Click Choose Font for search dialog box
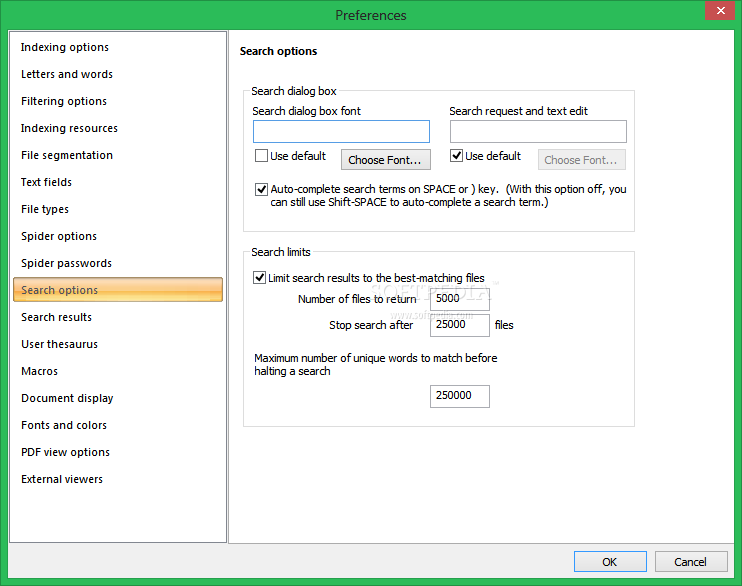Viewport: 742px width, 586px height. 386,160
